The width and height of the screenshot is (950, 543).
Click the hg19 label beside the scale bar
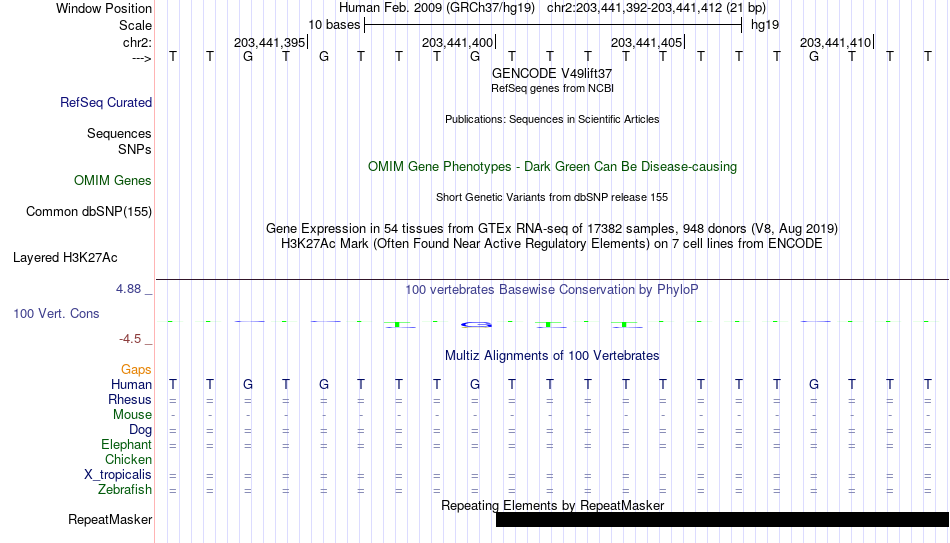pos(765,25)
